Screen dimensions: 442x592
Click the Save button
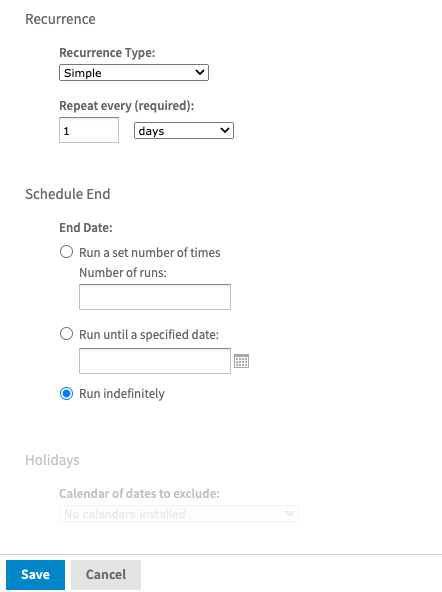click(35, 575)
